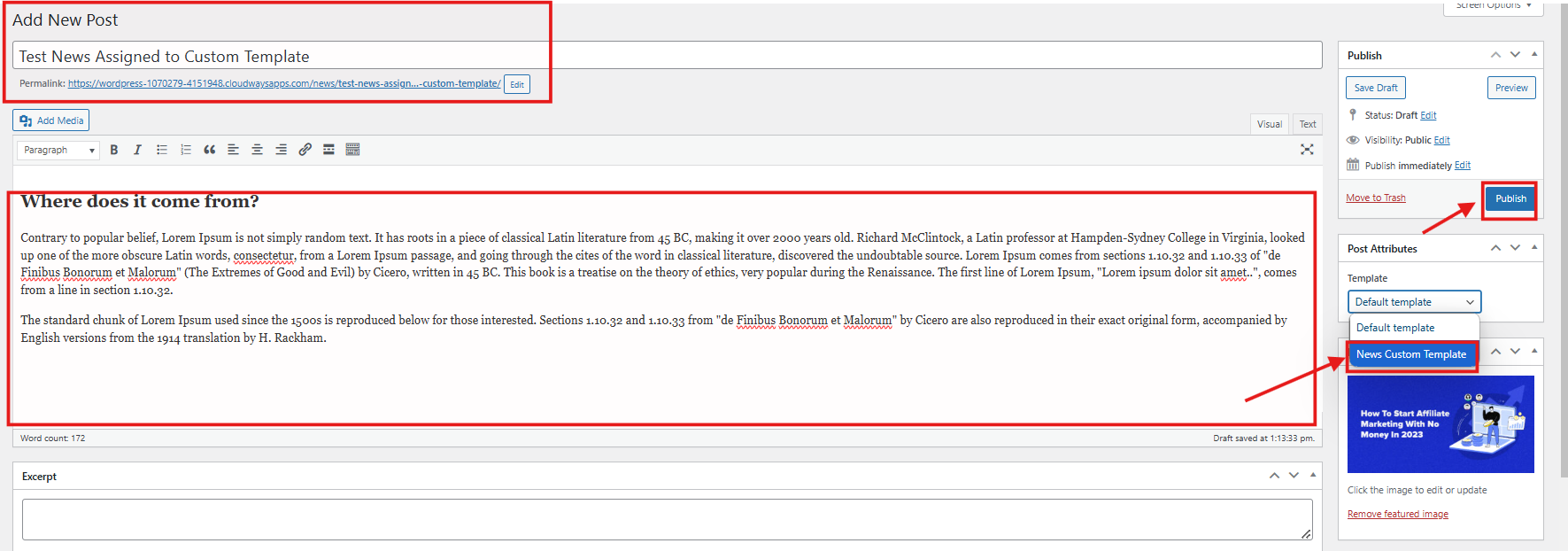1568x551 pixels.
Task: Edit the post Visibility
Action: (x=1441, y=140)
